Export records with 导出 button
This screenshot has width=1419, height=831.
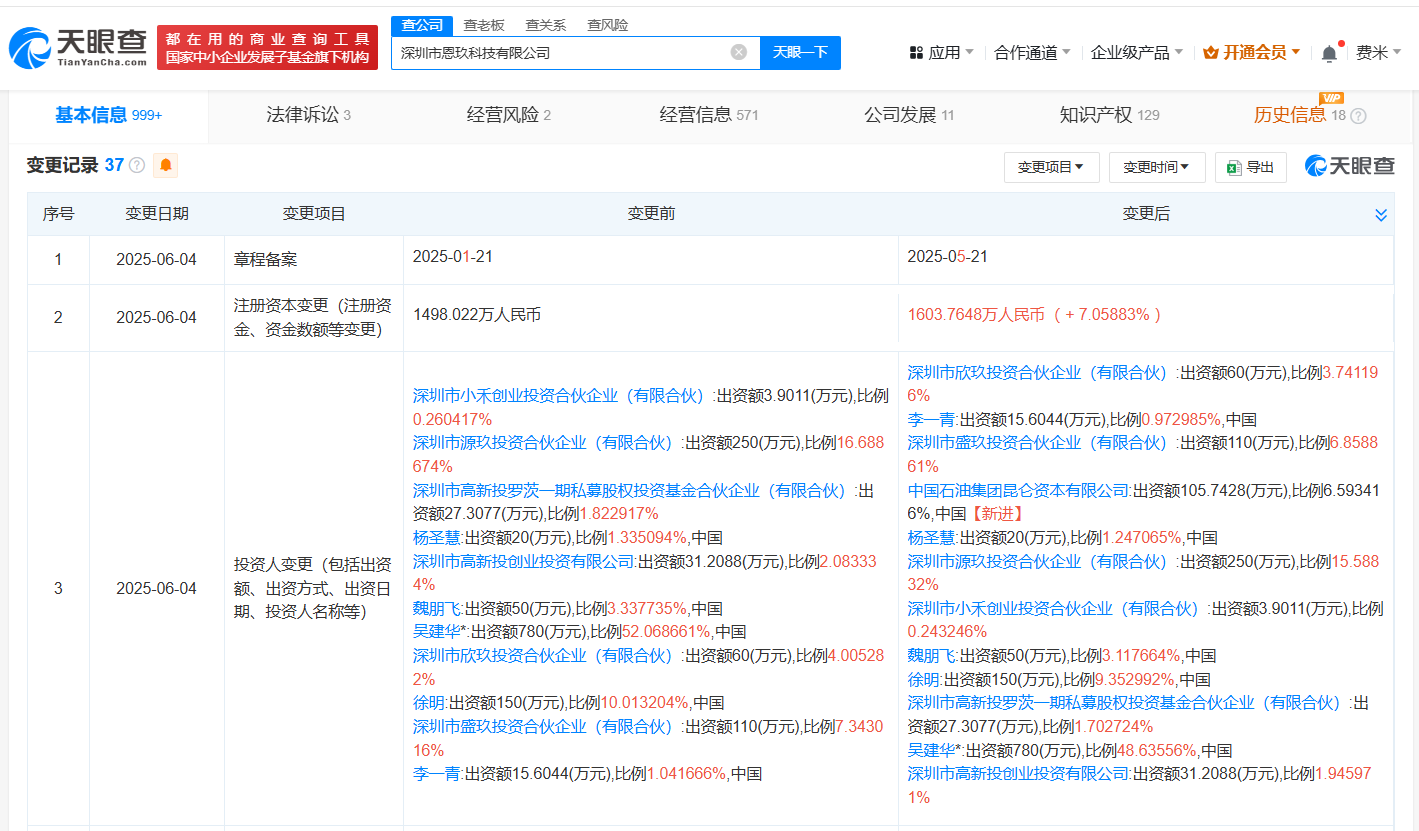pyautogui.click(x=1250, y=167)
